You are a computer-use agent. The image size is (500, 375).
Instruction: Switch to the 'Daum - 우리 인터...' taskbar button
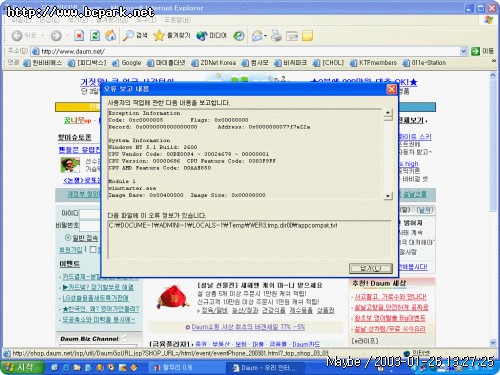264,368
